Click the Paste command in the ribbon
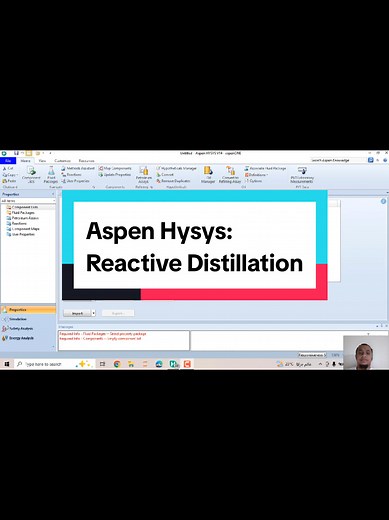Viewport: 389px width, 520px height. [x=9, y=181]
